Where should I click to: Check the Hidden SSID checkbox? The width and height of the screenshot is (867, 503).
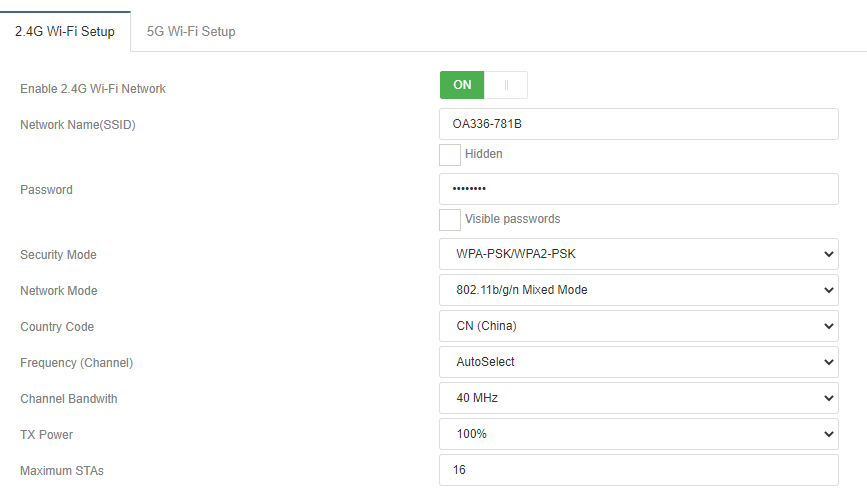450,154
